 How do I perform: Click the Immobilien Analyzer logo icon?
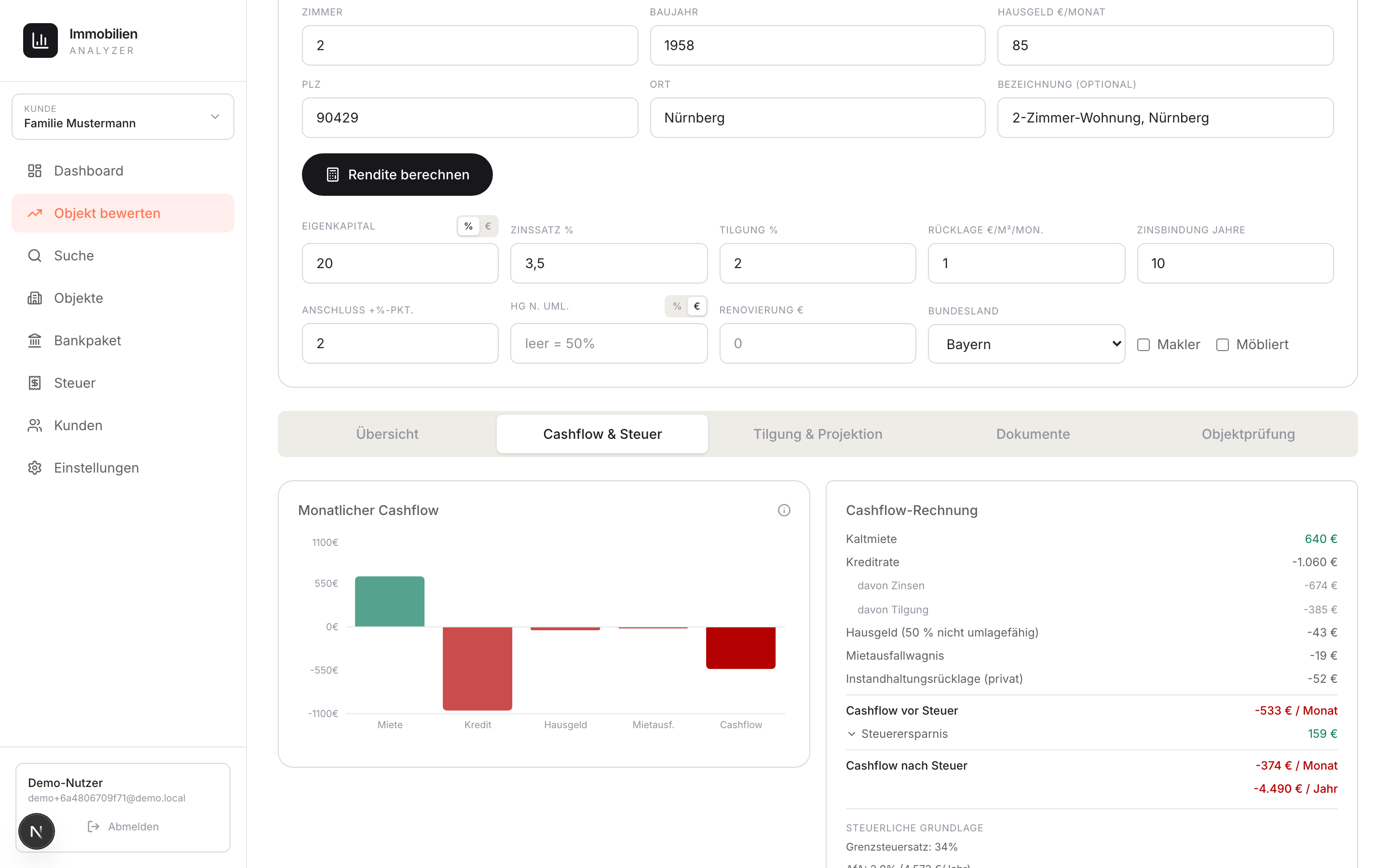coord(40,41)
